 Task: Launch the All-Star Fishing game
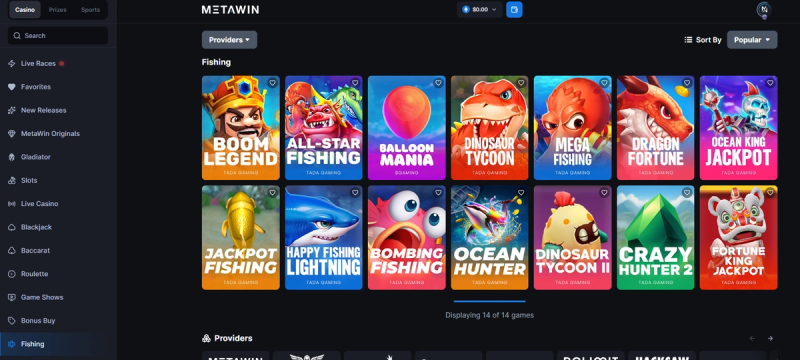point(323,128)
